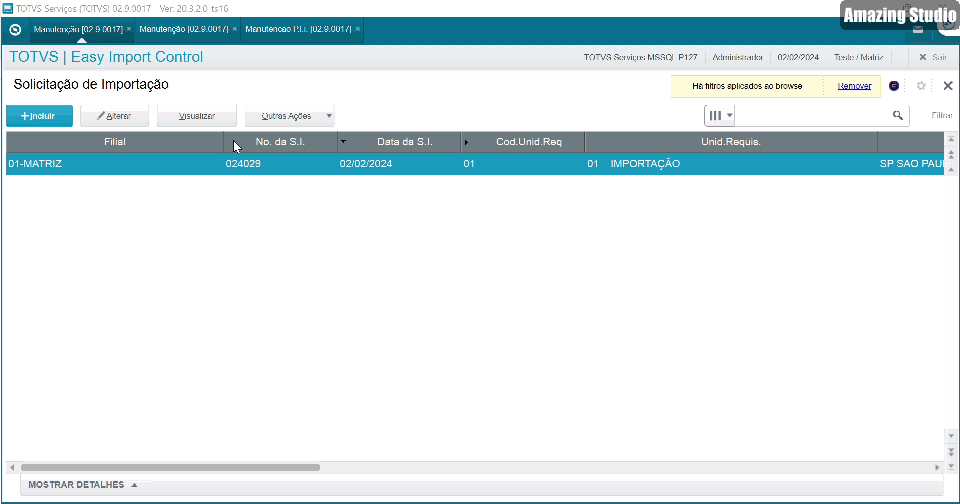
Task: Close the inactive middle Manutenção tab via its x
Action: click(x=234, y=29)
